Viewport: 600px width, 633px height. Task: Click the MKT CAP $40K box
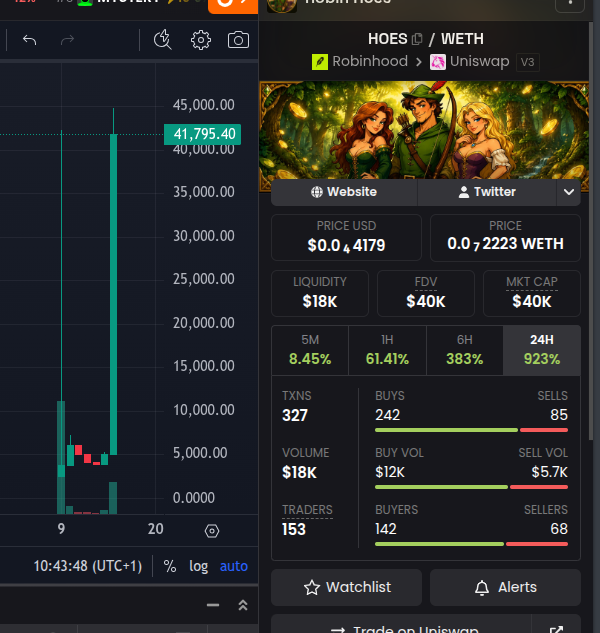pyautogui.click(x=532, y=293)
